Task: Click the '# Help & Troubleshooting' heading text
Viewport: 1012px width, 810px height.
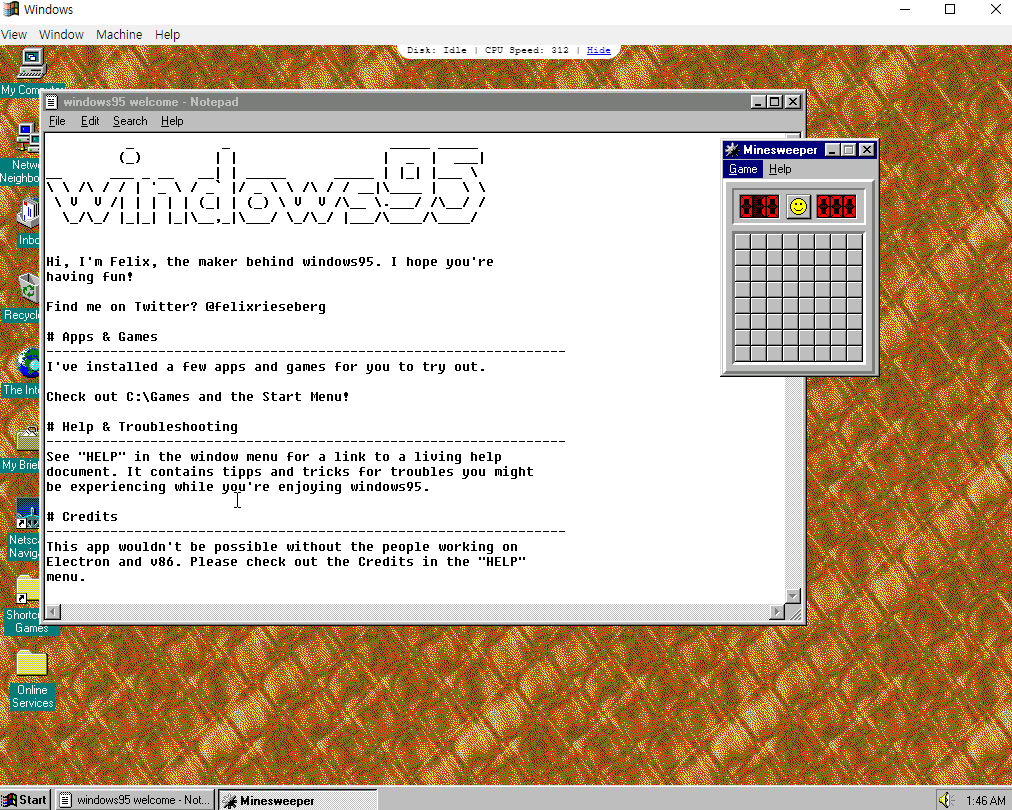Action: point(142,427)
